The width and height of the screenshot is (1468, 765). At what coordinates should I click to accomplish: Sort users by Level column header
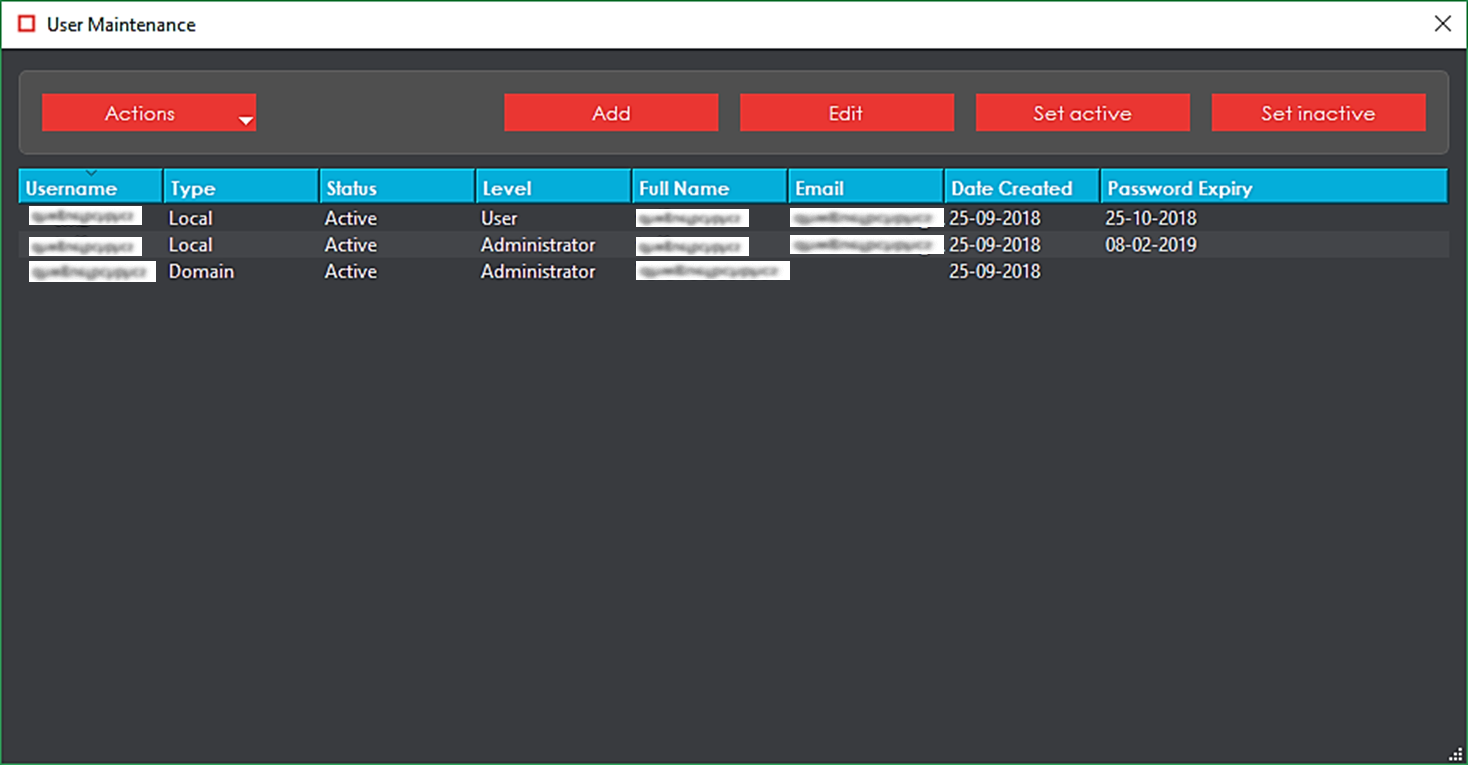tap(553, 188)
